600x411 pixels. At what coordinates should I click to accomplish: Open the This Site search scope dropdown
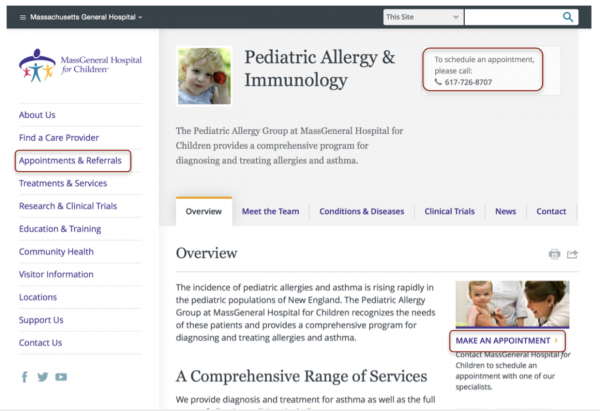(423, 17)
